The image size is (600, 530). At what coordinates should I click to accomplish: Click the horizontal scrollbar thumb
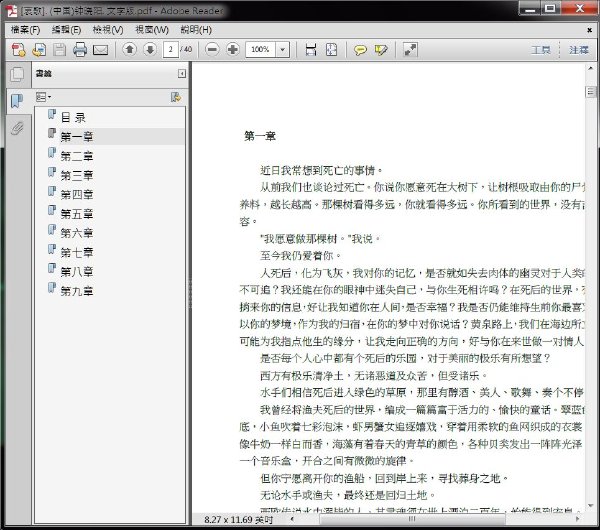coord(412,519)
